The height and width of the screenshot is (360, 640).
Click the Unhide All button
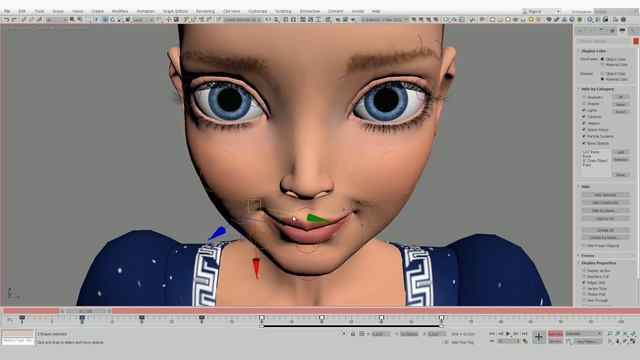pyautogui.click(x=605, y=230)
